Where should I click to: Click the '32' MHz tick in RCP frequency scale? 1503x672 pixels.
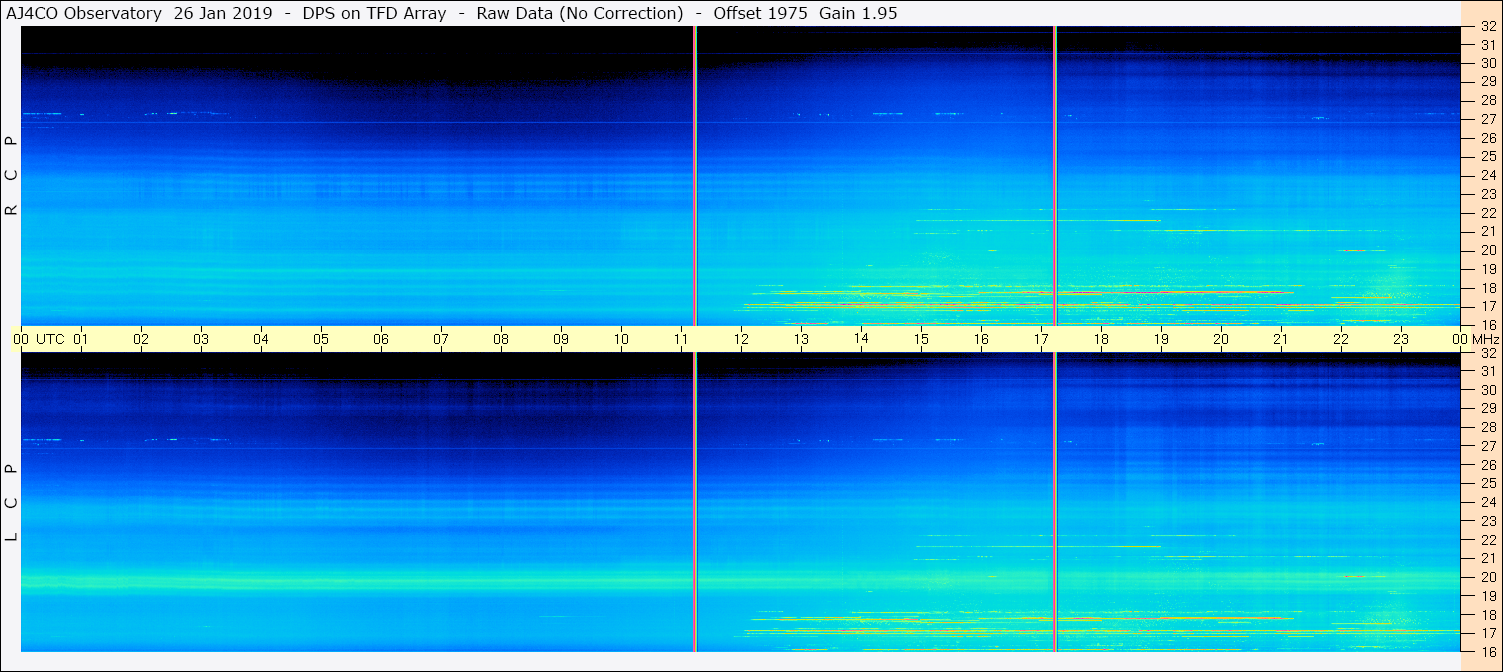coord(1488,26)
